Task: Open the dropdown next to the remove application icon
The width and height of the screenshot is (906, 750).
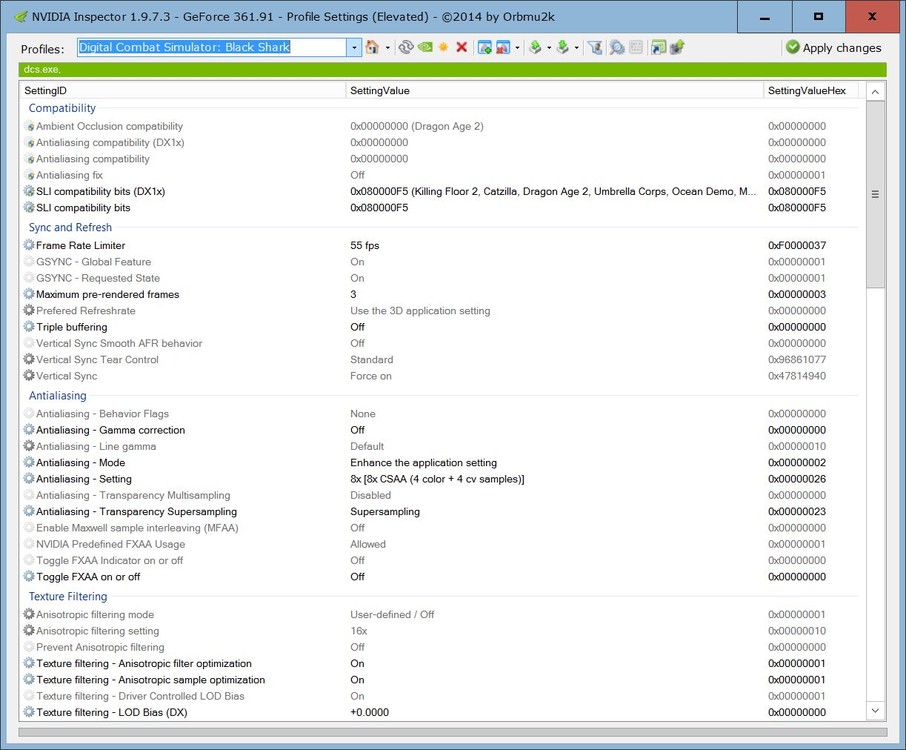Action: click(517, 48)
